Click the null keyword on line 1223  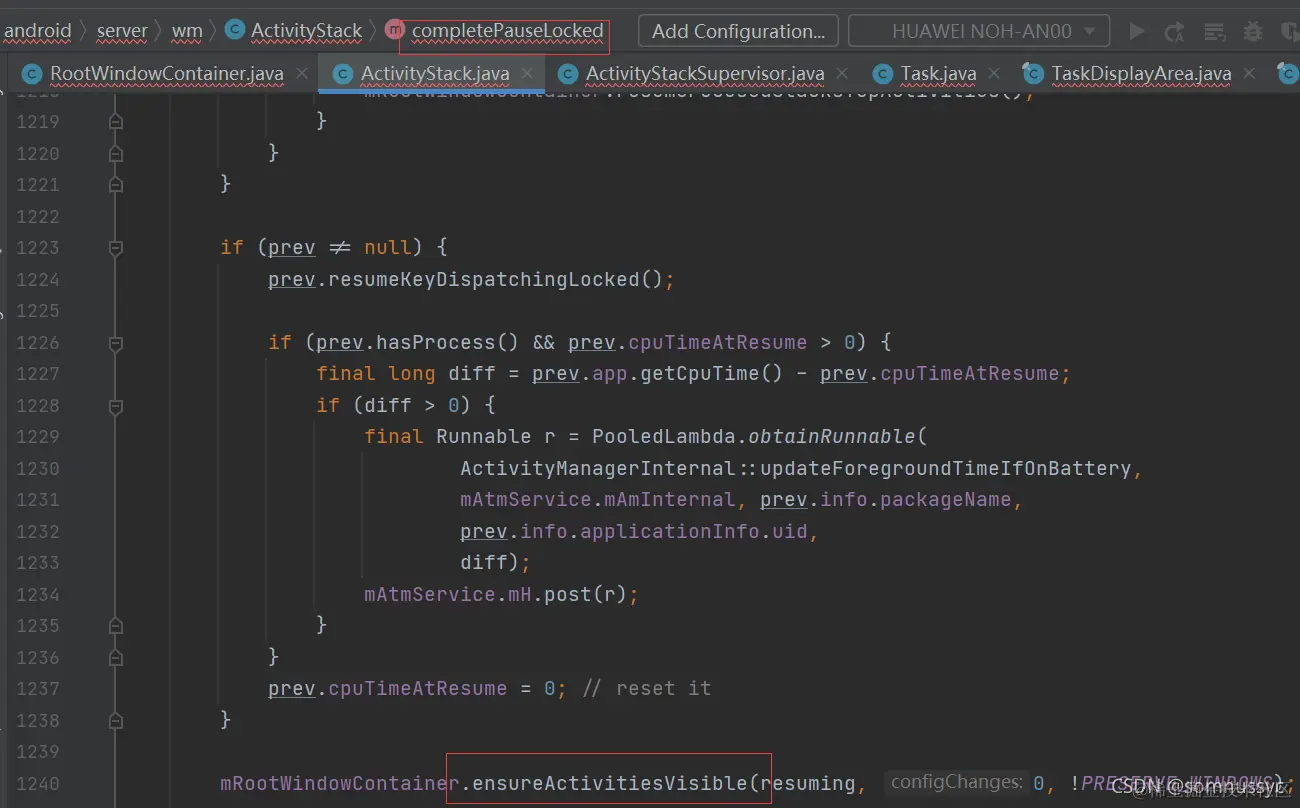388,248
